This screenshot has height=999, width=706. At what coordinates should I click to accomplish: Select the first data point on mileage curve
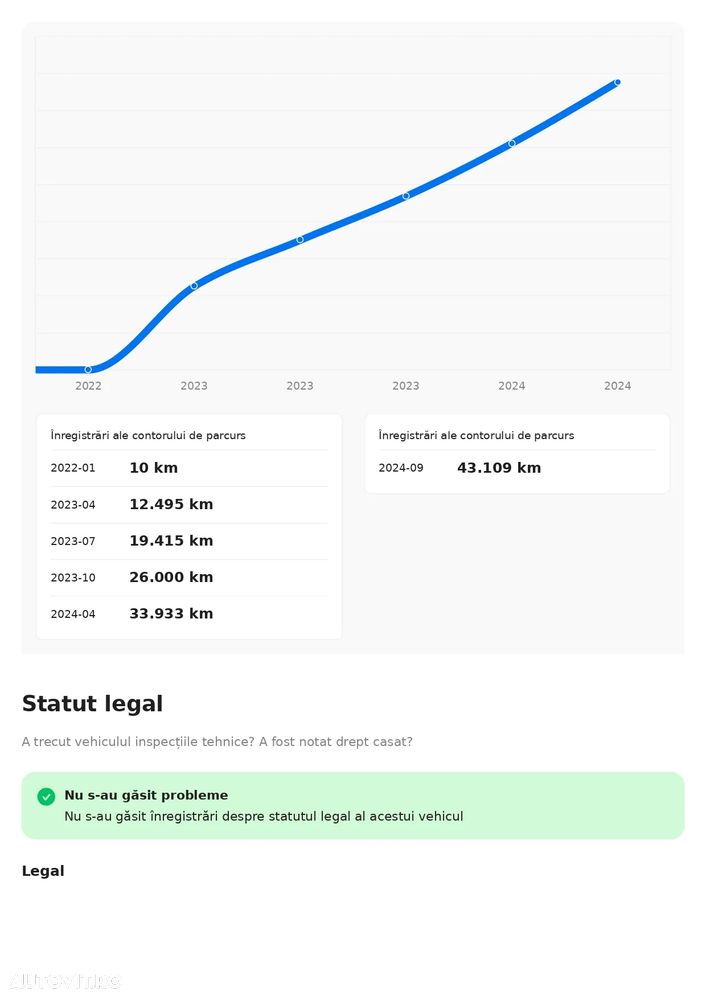coord(88,370)
